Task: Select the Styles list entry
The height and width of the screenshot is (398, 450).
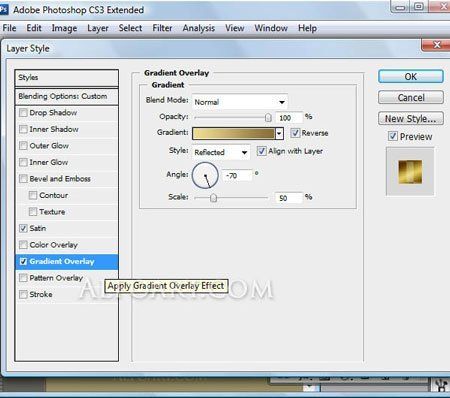Action: click(x=67, y=78)
